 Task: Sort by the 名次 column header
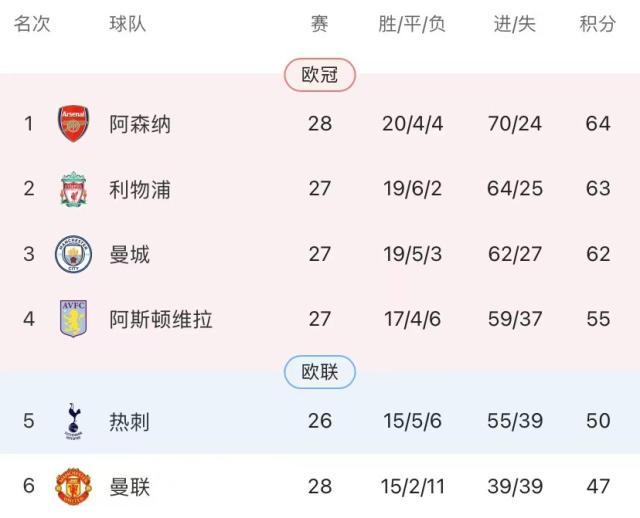[x=32, y=24]
